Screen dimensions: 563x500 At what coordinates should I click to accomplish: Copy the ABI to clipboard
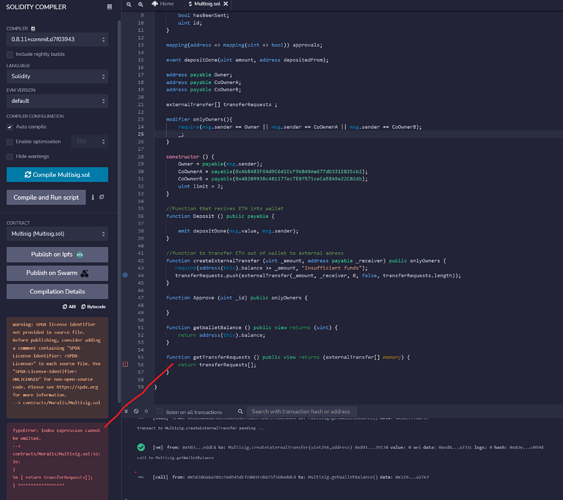[x=69, y=307]
